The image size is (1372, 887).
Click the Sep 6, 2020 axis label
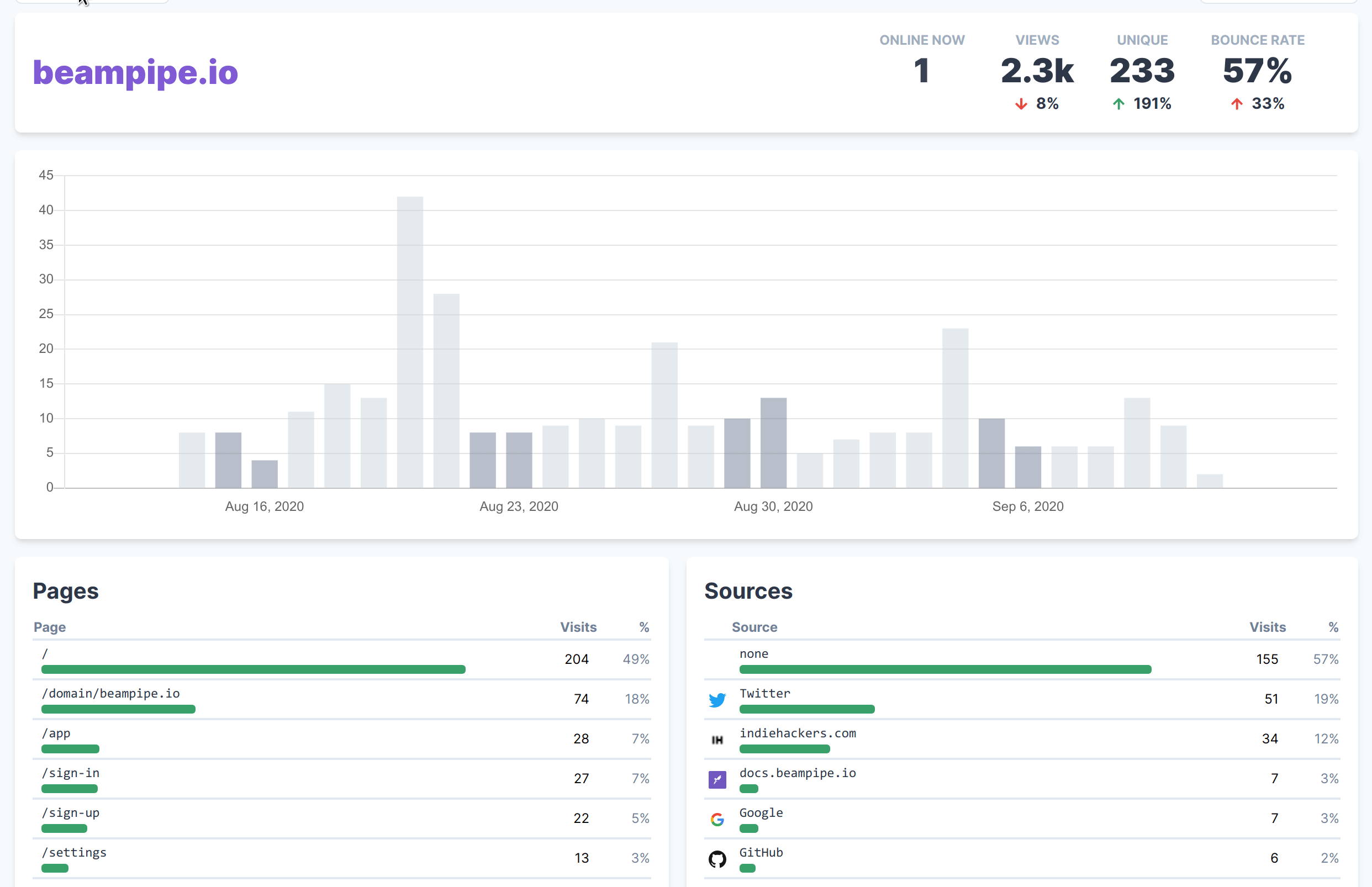coord(1027,506)
